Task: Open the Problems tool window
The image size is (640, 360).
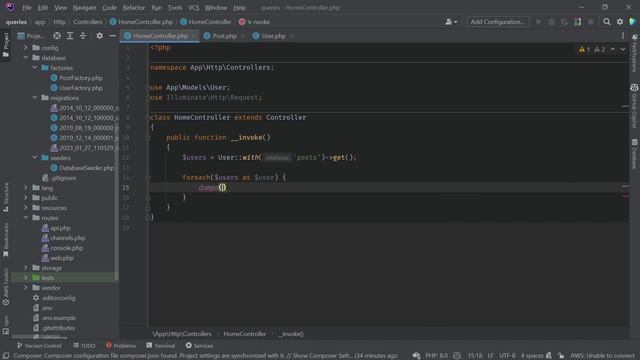Action: coord(121,346)
